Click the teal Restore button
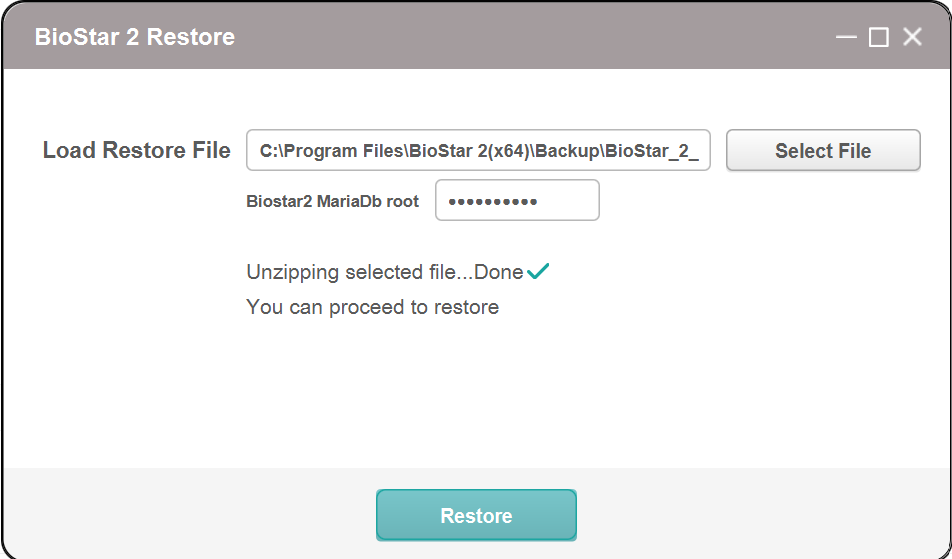This screenshot has height=559, width=952. (476, 515)
